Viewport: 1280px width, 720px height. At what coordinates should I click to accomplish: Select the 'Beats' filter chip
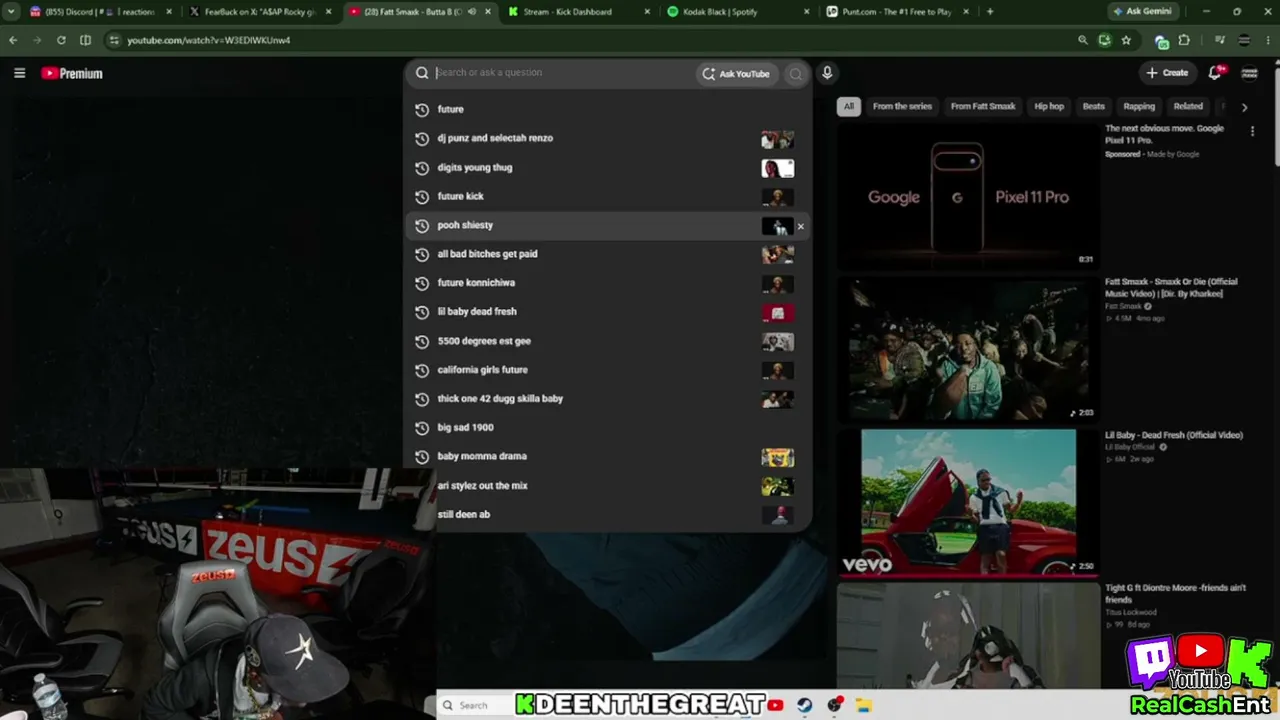(x=1094, y=106)
